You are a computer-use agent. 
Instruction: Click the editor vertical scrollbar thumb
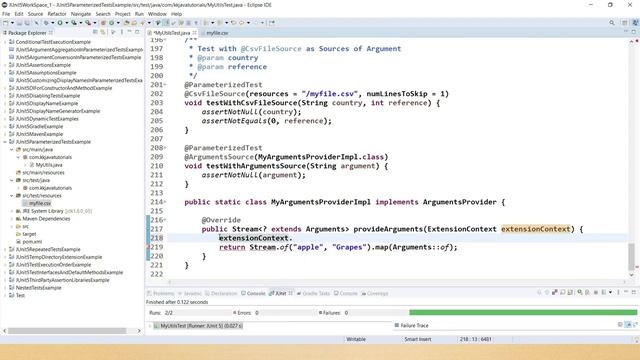tap(631, 256)
